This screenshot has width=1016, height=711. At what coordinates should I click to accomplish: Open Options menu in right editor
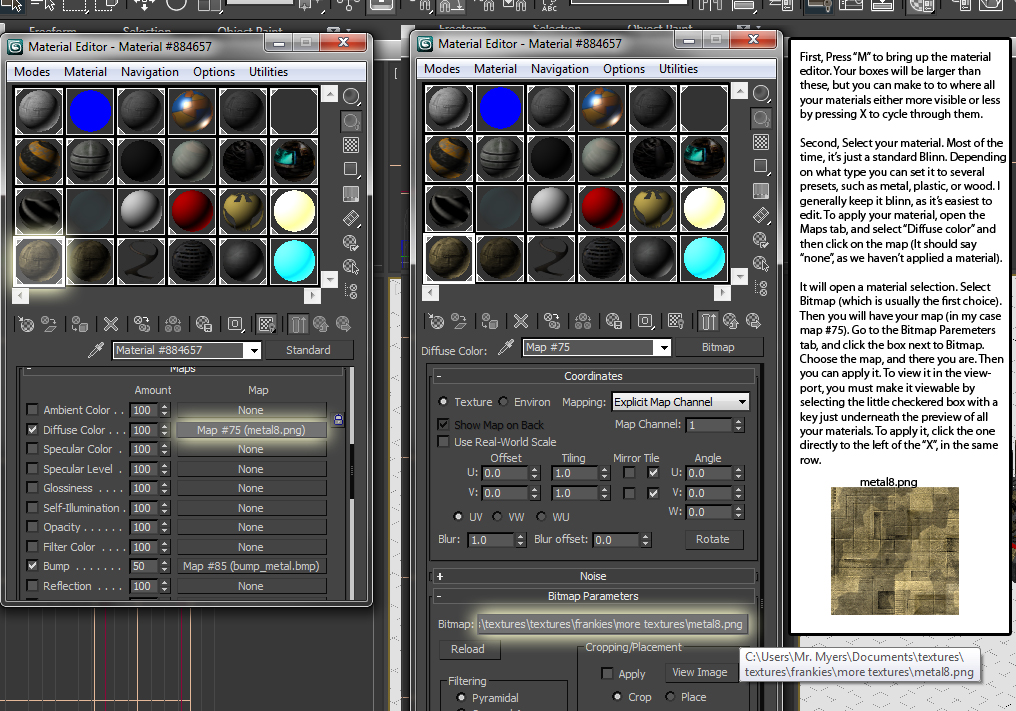[x=624, y=69]
